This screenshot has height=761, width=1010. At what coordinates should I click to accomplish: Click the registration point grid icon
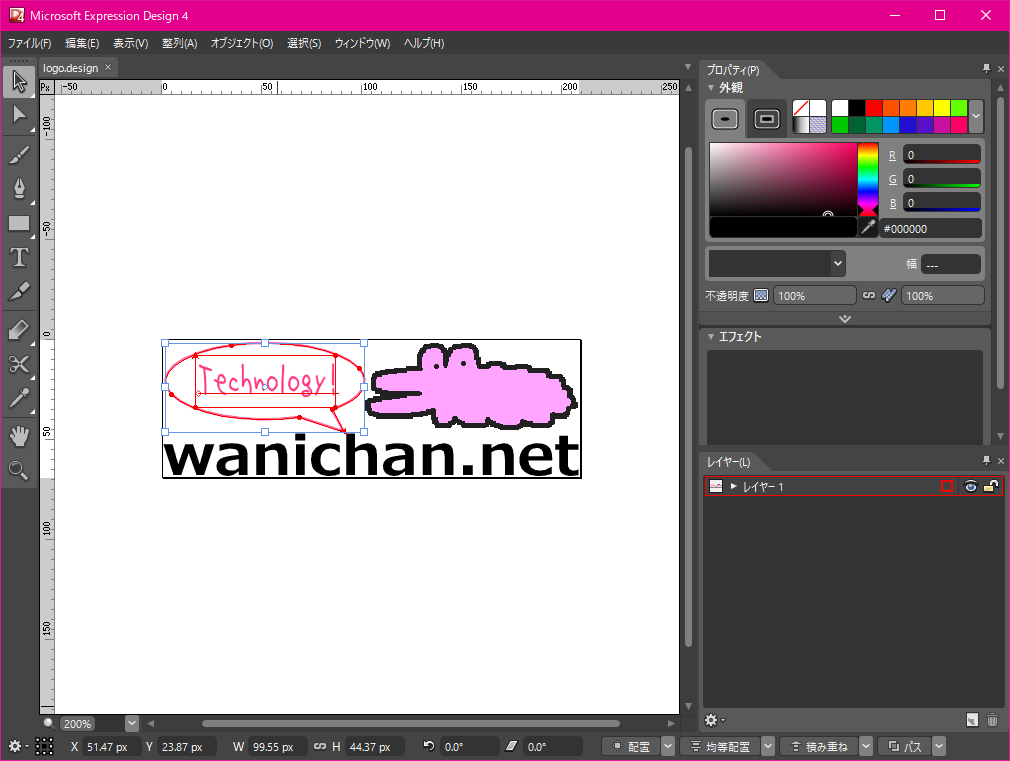[x=44, y=746]
